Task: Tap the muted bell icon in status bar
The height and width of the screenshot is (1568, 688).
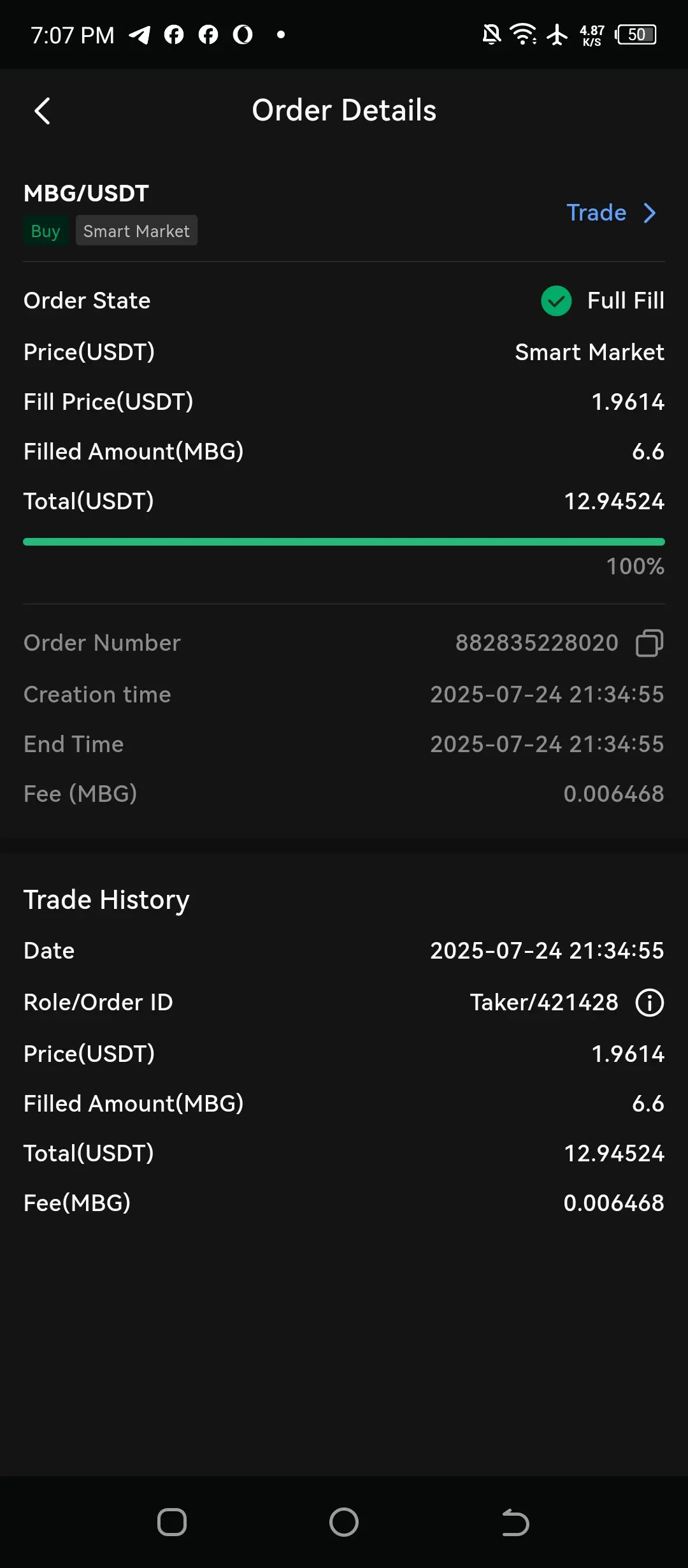Action: (x=491, y=34)
